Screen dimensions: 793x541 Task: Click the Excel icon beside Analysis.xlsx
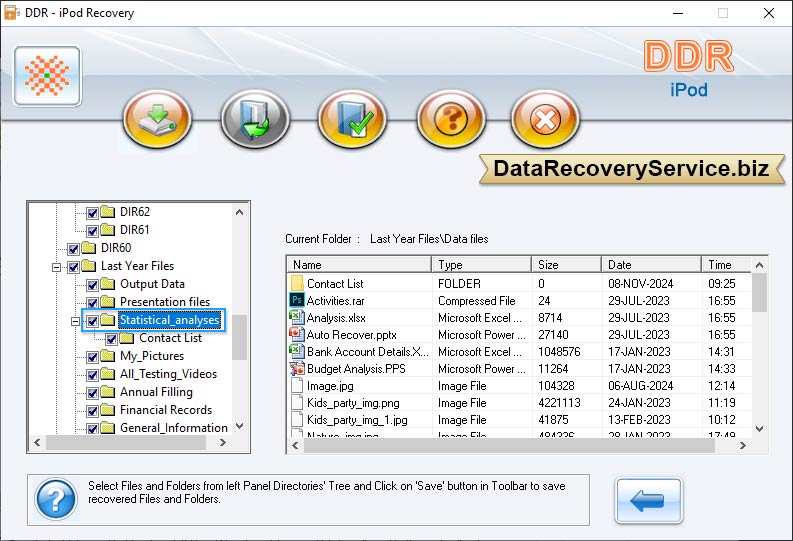[x=296, y=318]
